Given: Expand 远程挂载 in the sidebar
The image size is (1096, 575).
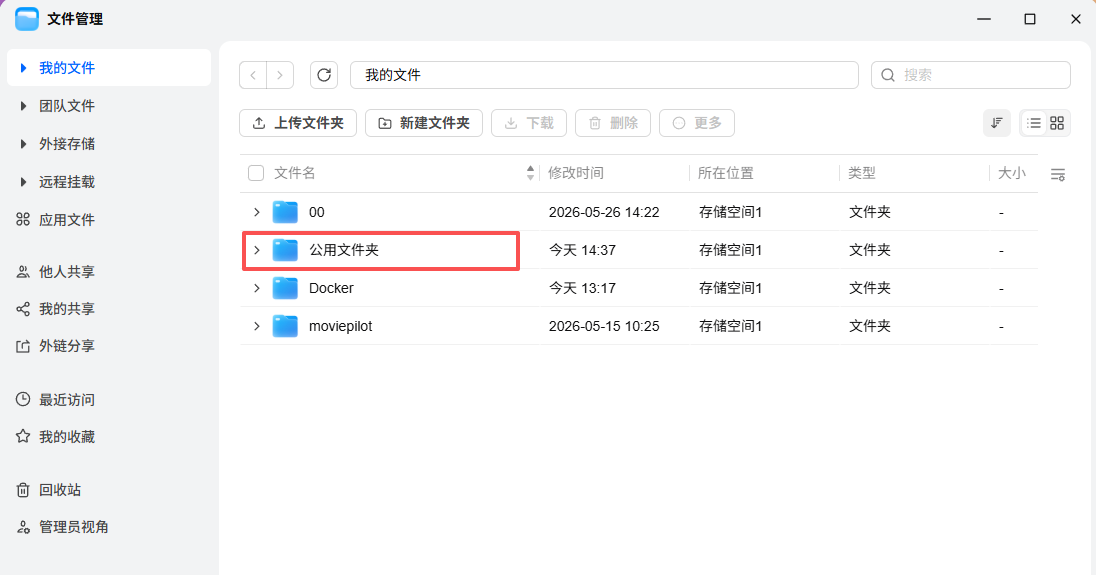Looking at the screenshot, I should pyautogui.click(x=23, y=182).
